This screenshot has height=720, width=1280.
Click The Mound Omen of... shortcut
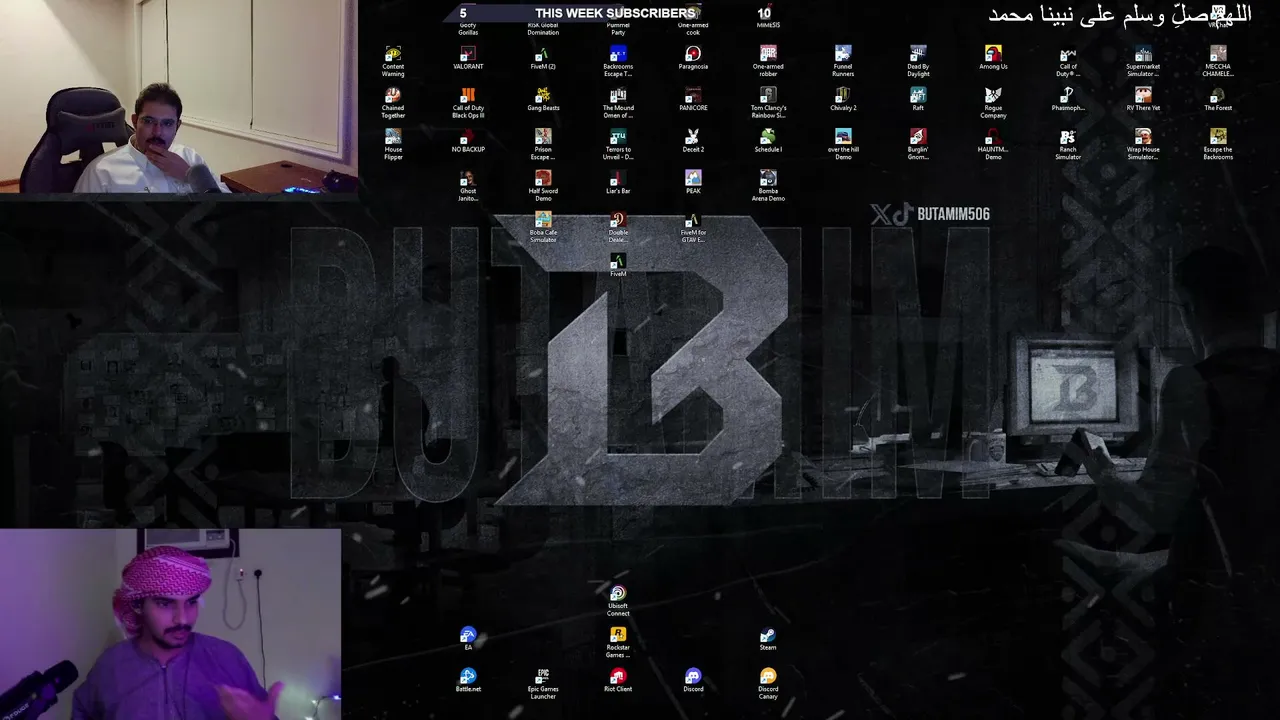click(618, 102)
